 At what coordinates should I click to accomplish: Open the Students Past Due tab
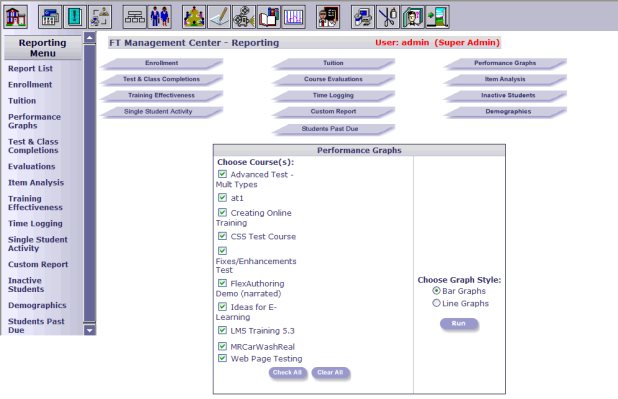tap(333, 129)
